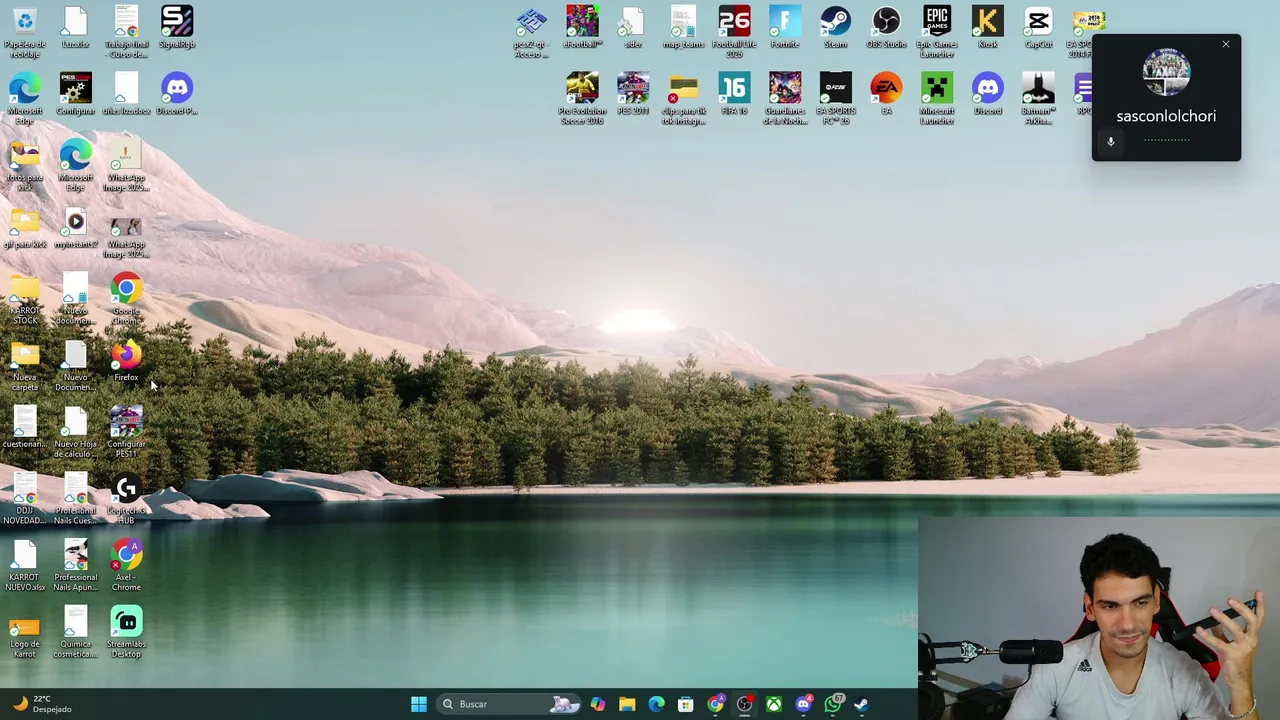The height and width of the screenshot is (720, 1280).
Task: Open the fotos para kick folder
Action: pos(25,165)
